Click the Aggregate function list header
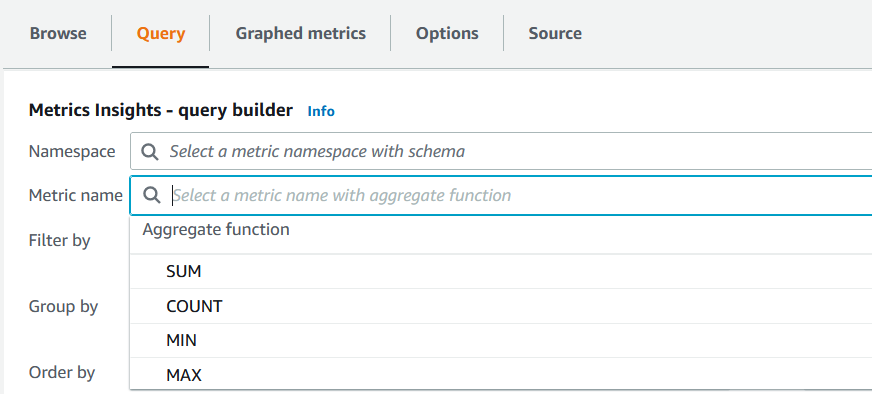This screenshot has height=394, width=872. click(216, 229)
